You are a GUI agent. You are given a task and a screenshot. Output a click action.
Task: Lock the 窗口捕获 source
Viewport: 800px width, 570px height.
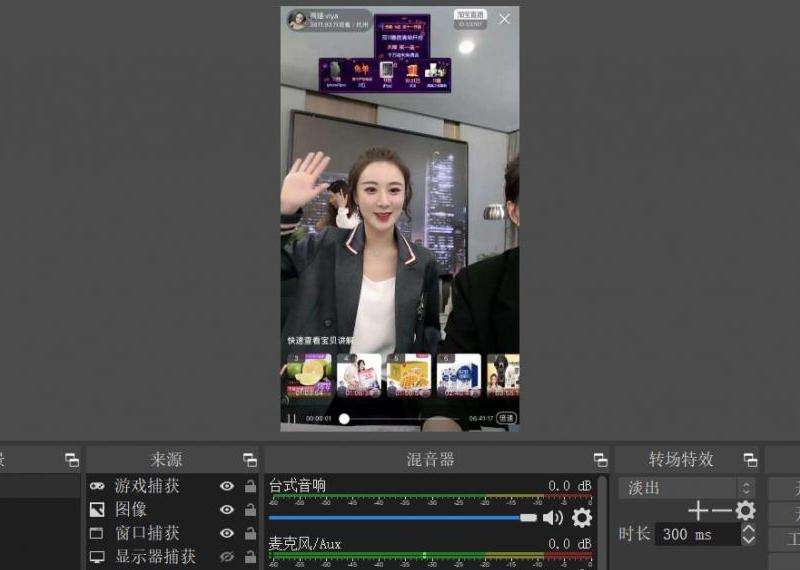(x=250, y=533)
